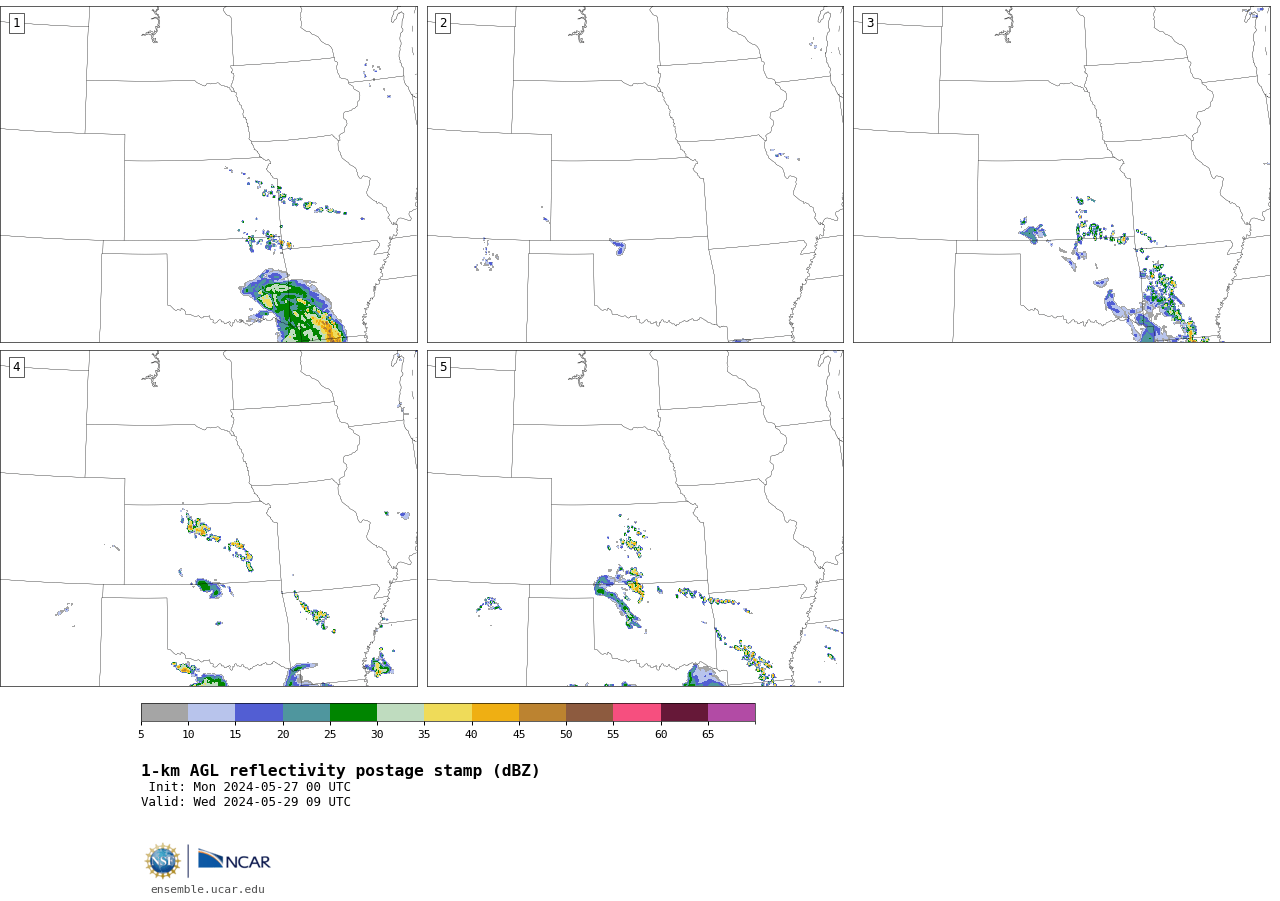1280x901 pixels.
Task: Click the tan 45-50 dBZ swatch
Action: (x=542, y=712)
